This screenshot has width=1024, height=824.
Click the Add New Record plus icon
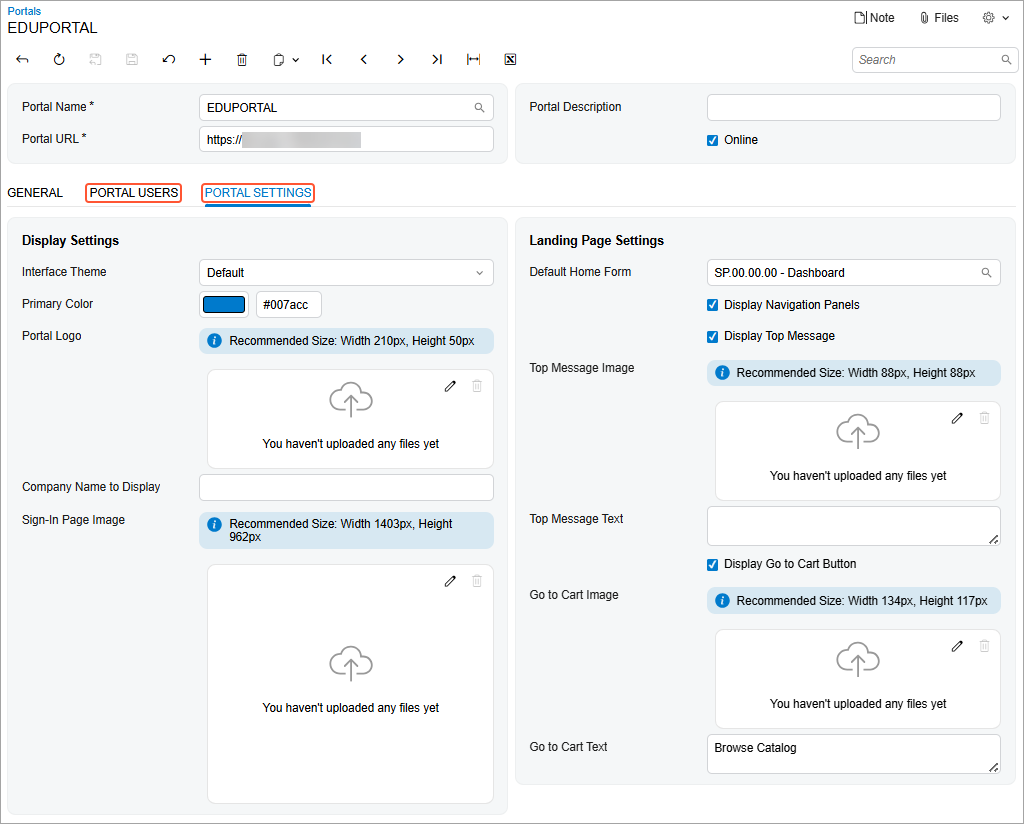tap(205, 60)
